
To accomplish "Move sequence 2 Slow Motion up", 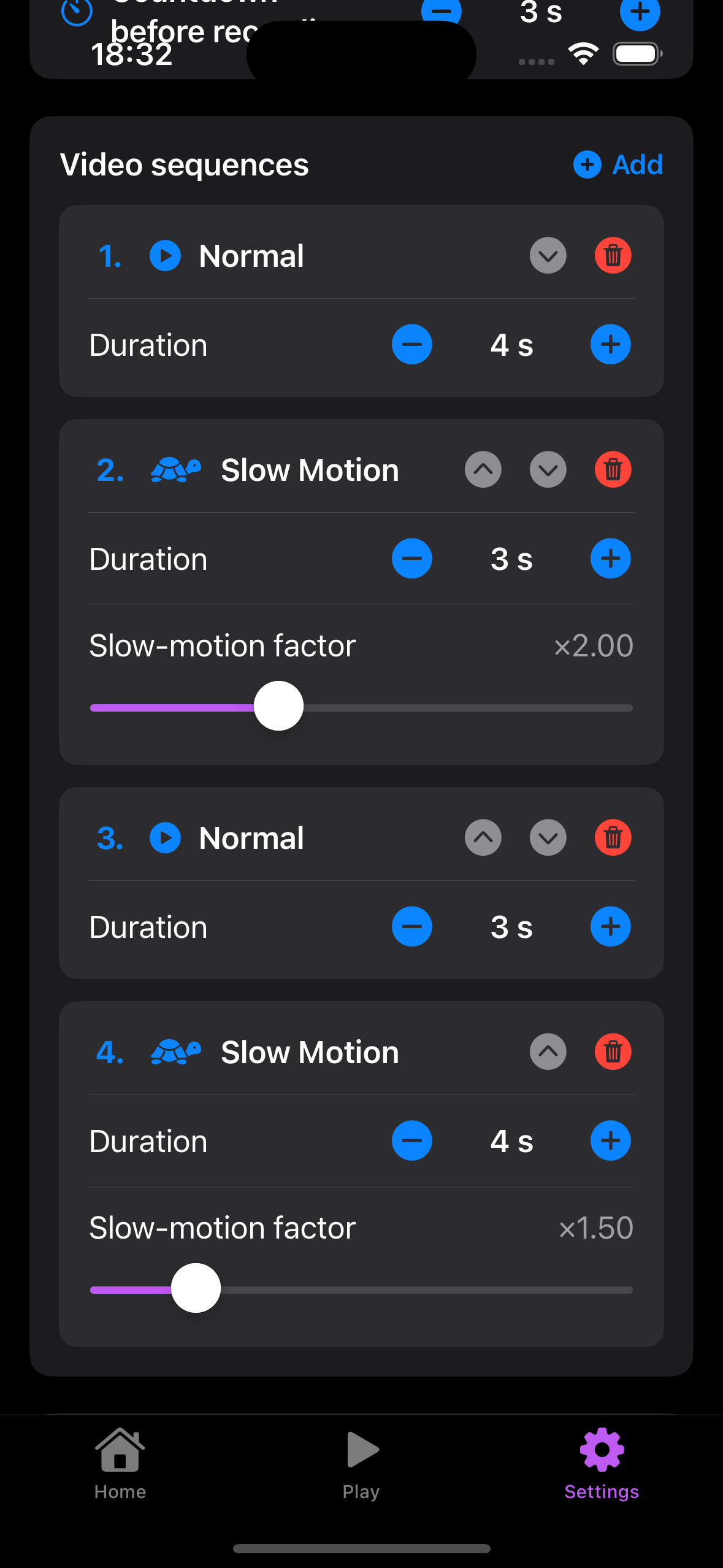I will tap(483, 470).
